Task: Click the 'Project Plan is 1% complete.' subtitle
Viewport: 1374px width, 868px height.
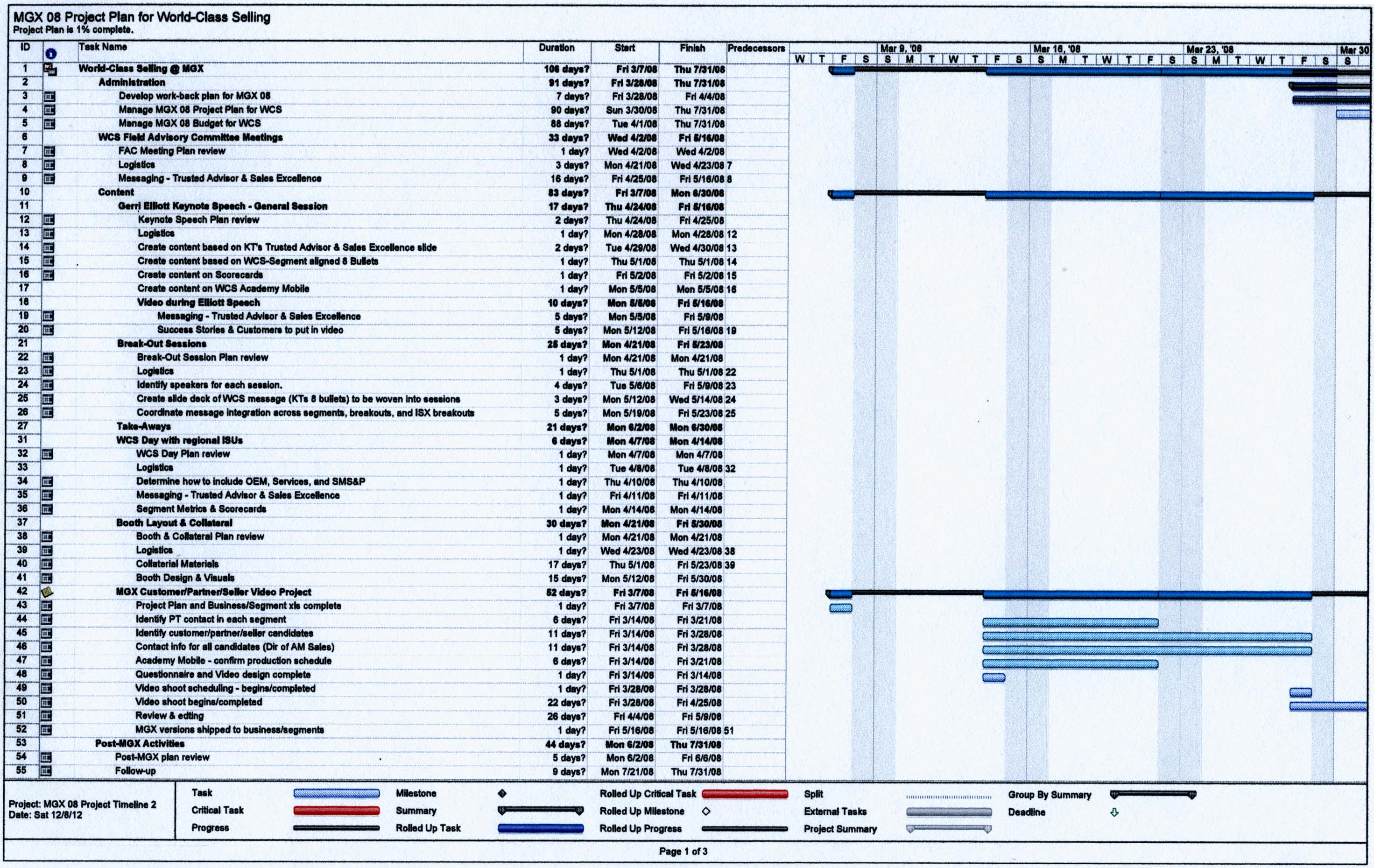Action: (73, 30)
